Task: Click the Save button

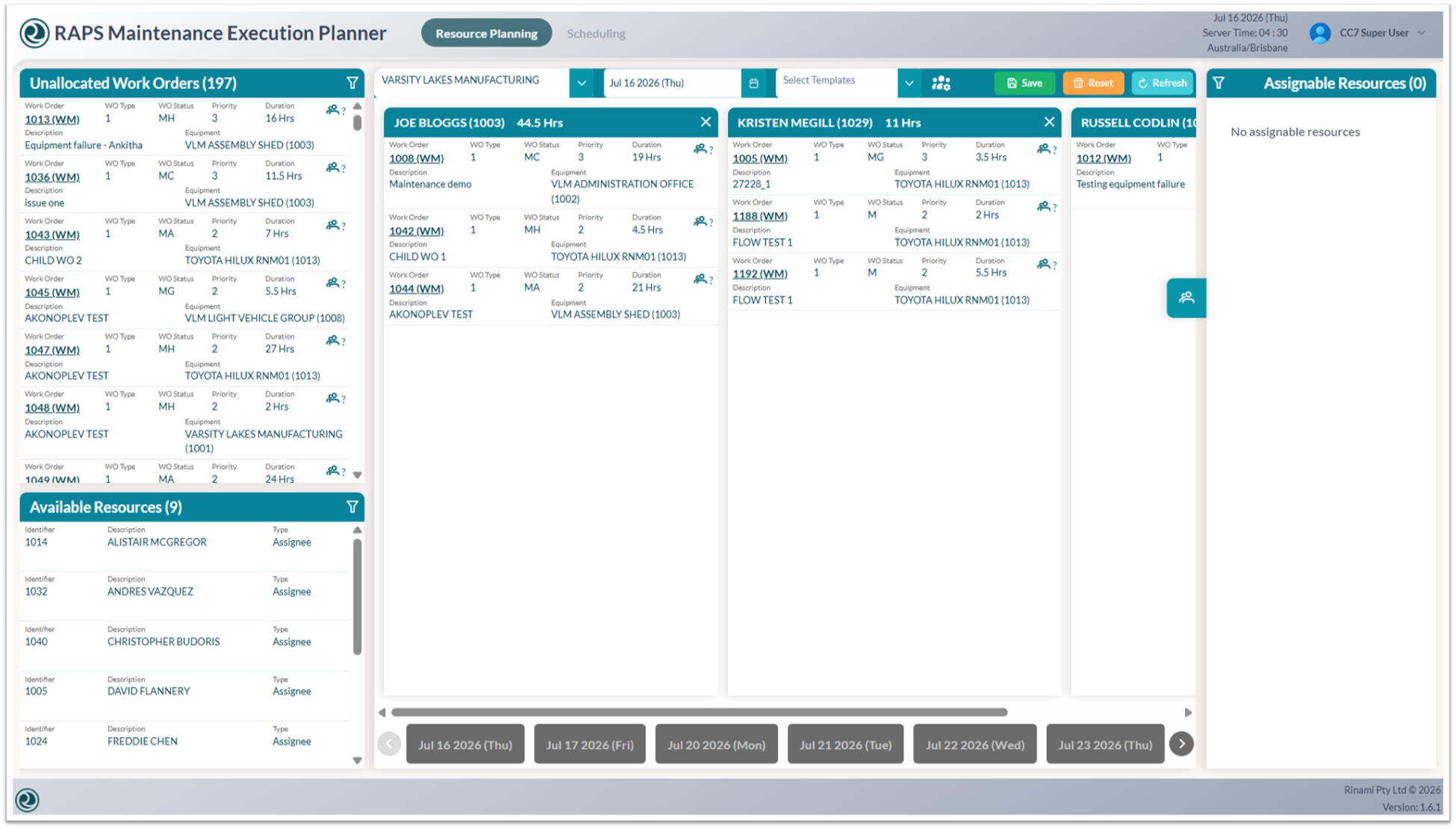Action: click(x=1024, y=83)
